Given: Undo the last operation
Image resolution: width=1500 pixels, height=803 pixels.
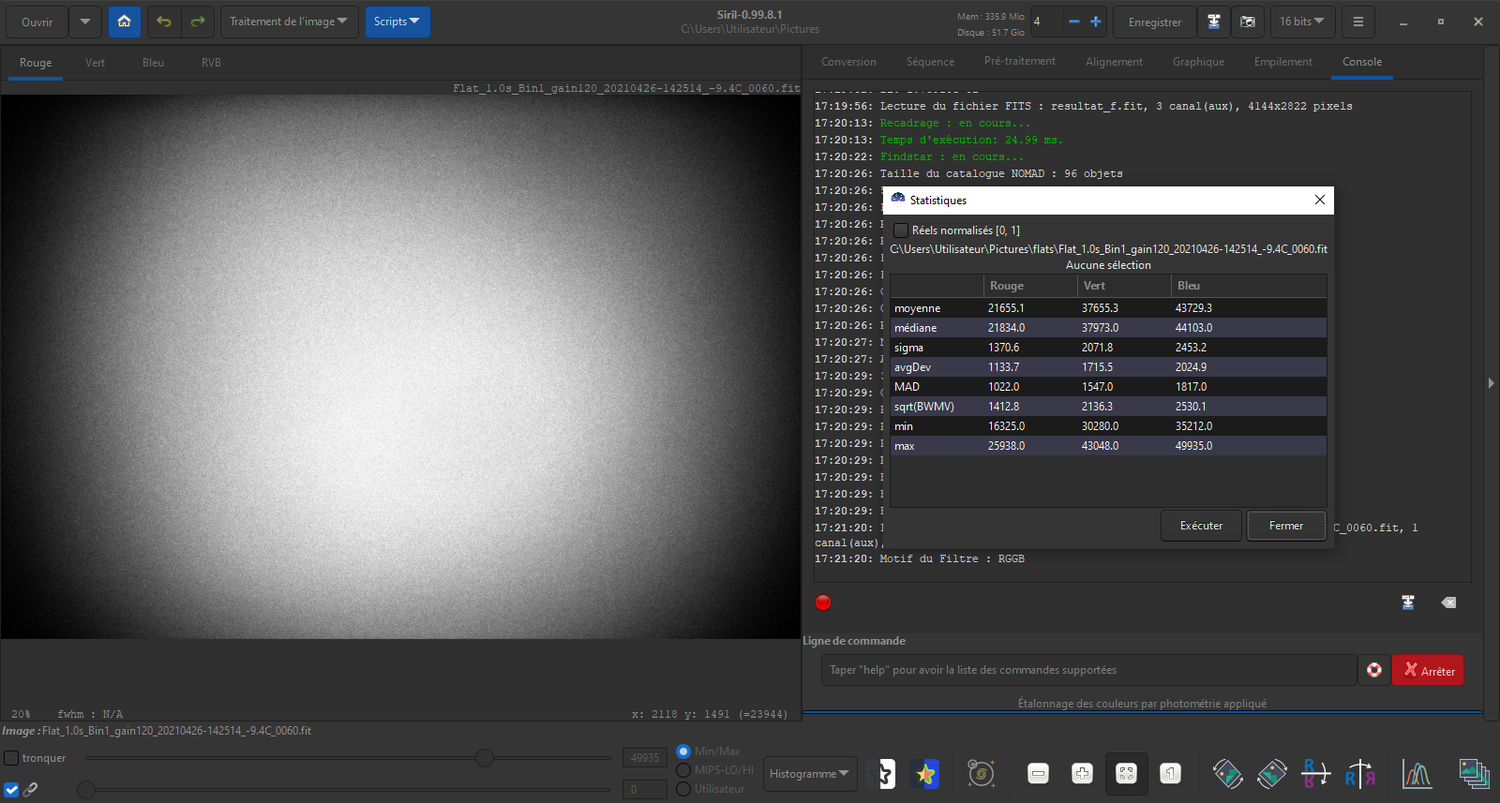Looking at the screenshot, I should coord(164,22).
